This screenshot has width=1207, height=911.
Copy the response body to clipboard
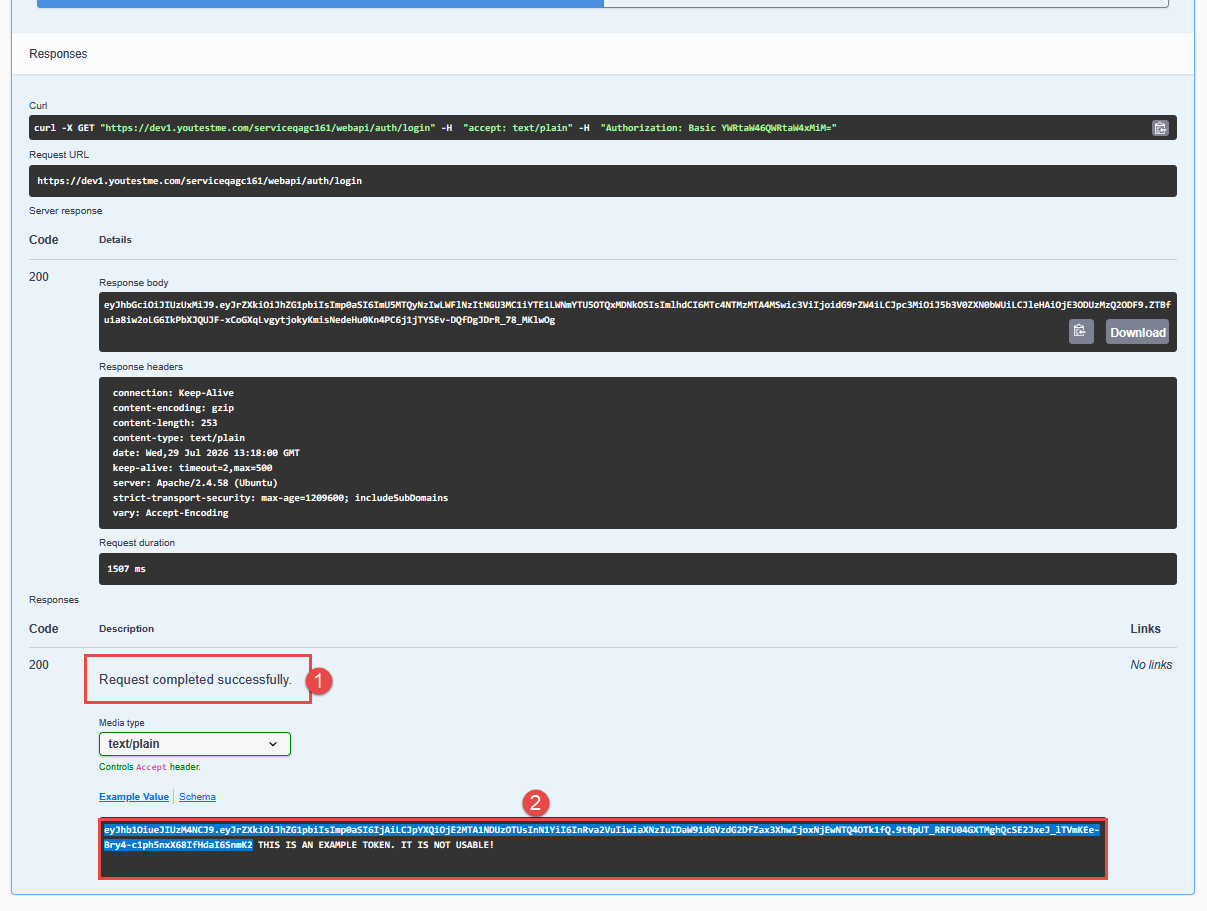coord(1081,332)
